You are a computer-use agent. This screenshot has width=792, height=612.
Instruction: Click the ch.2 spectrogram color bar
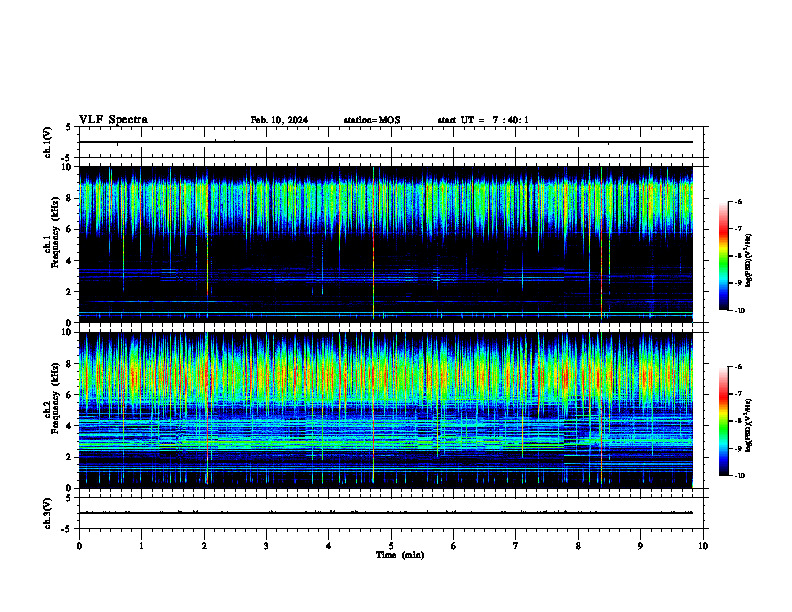click(723, 421)
